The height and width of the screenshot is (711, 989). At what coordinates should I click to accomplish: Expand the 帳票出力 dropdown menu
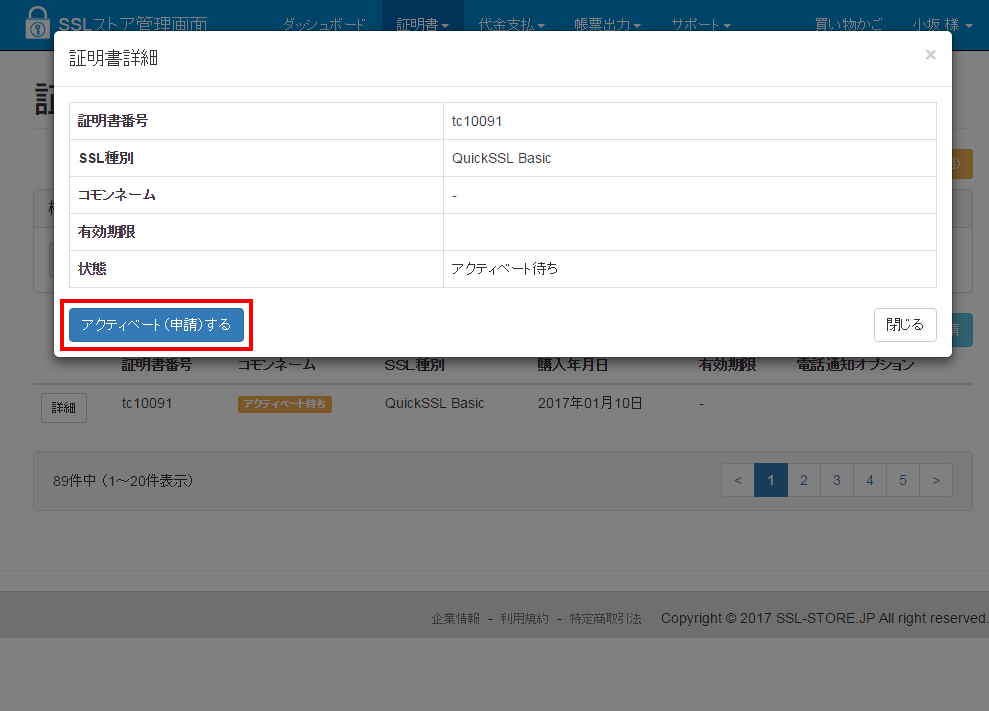pos(607,25)
